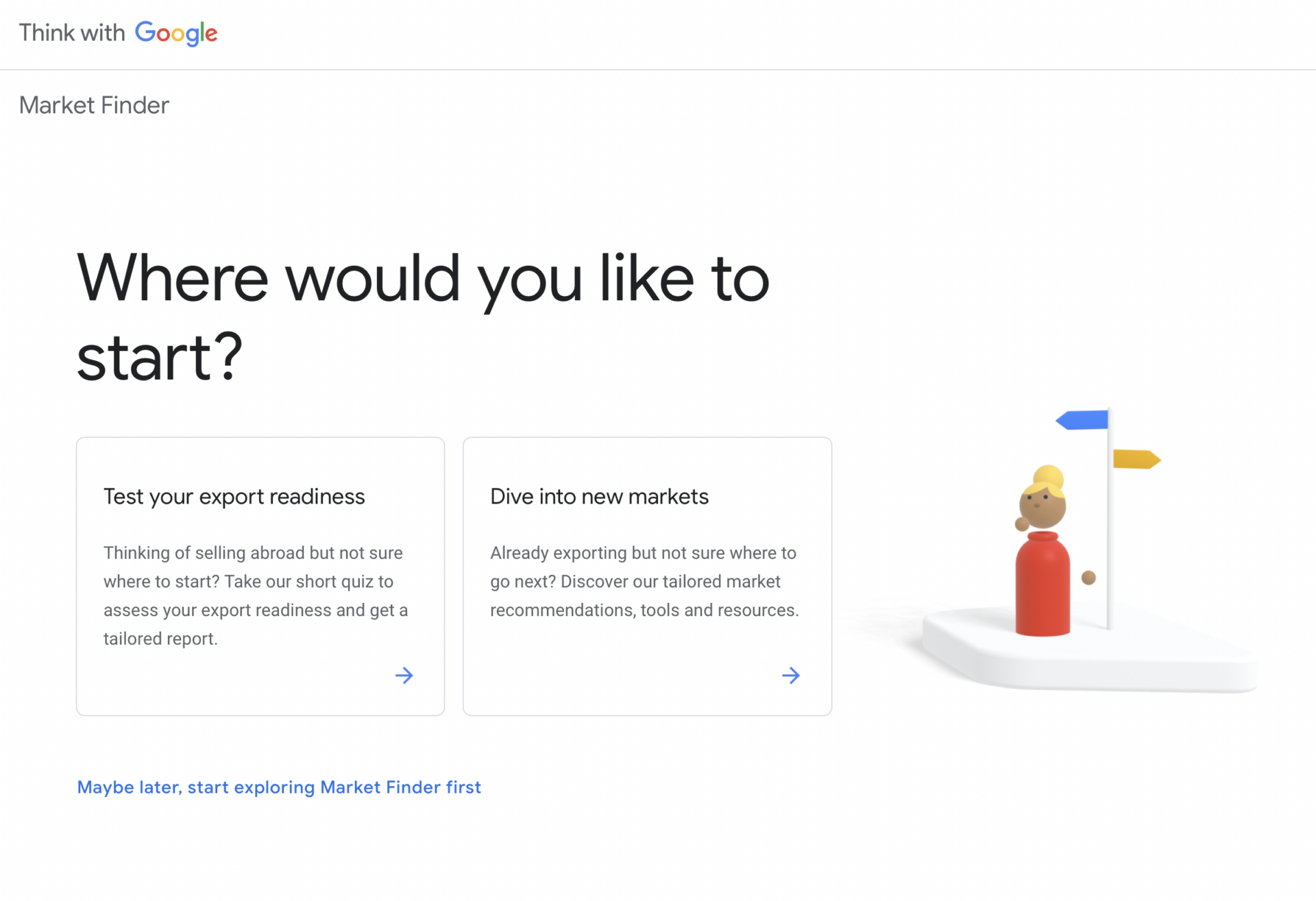Viewport: 1316px width, 901px height.
Task: Click the small brown ball beside figurine
Action: click(1088, 578)
